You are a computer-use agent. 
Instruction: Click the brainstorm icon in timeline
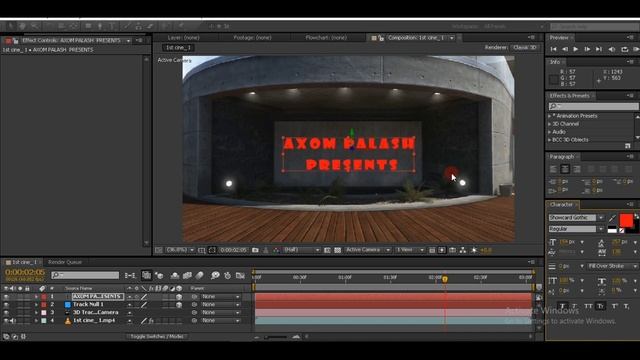(x=215, y=276)
